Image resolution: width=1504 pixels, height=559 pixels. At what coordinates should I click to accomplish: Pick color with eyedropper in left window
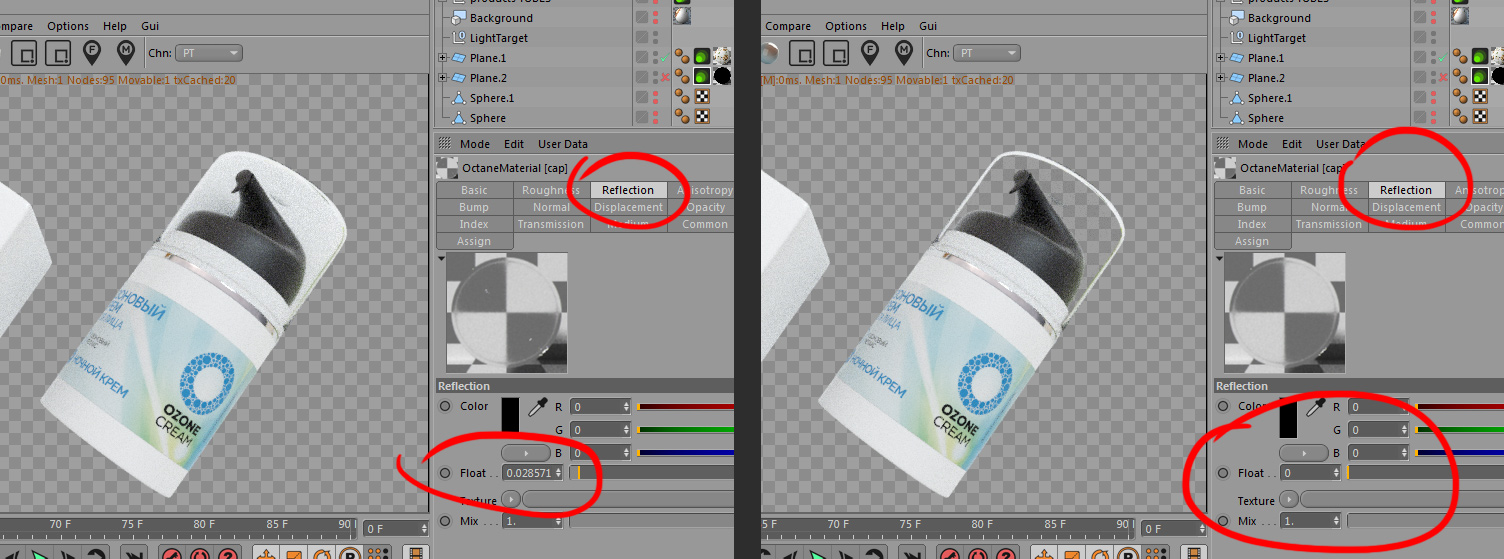537,407
